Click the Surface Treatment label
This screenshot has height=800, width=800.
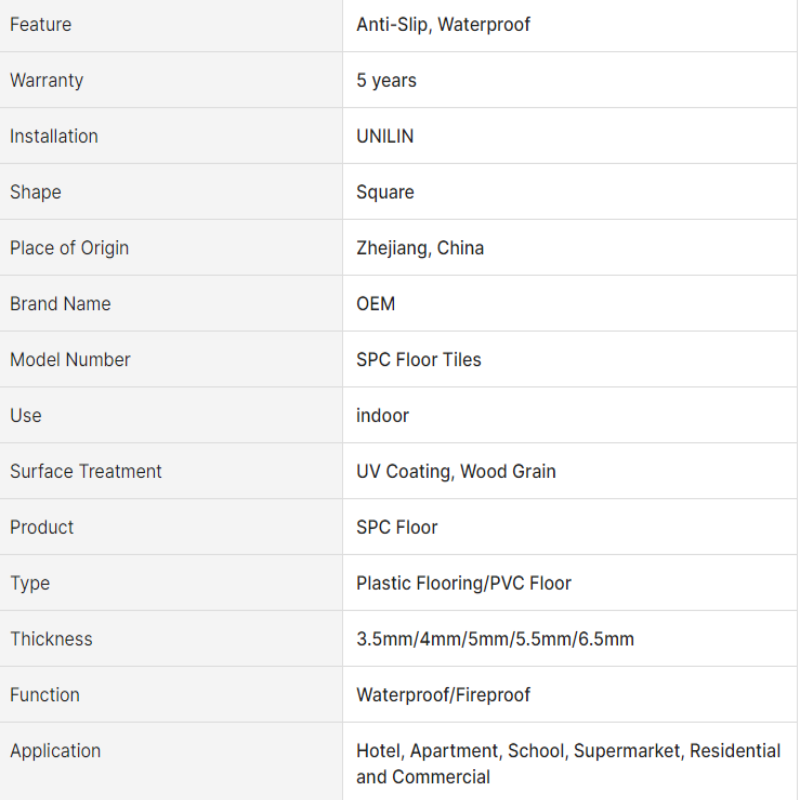pos(86,471)
